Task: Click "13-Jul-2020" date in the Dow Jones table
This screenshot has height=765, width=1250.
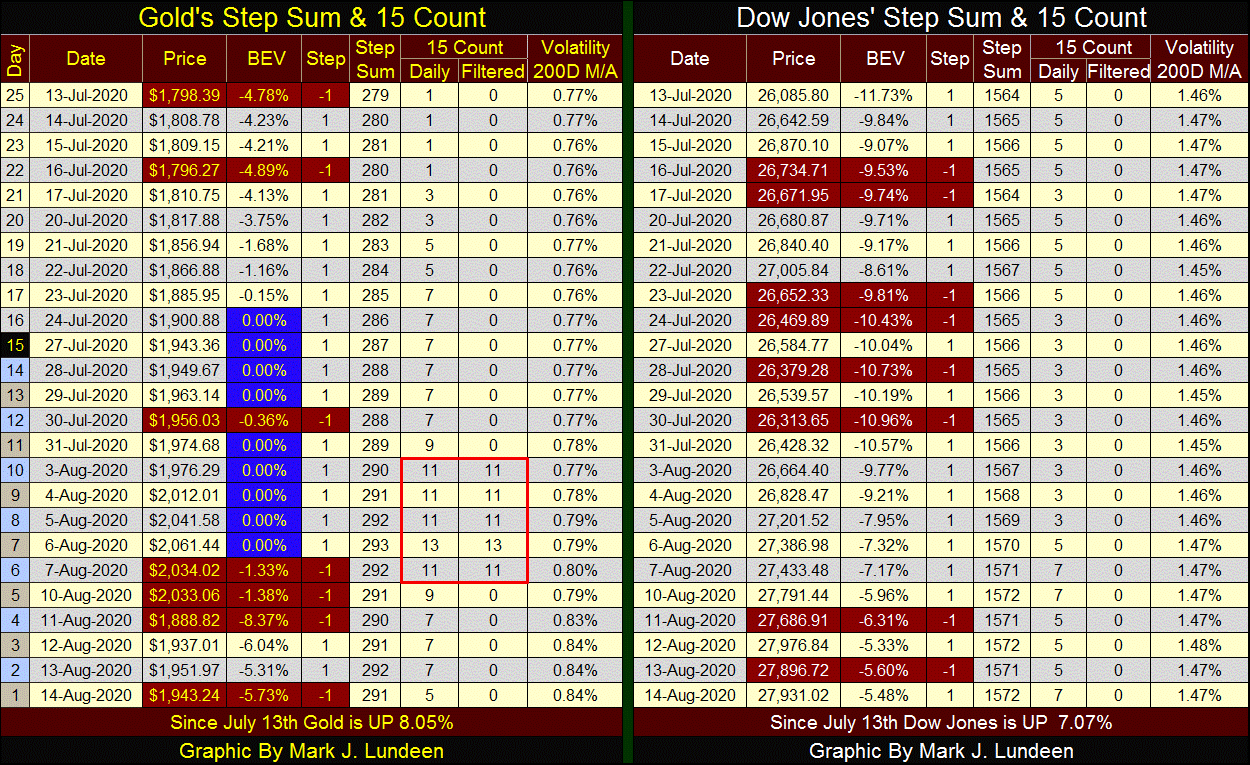Action: click(x=690, y=95)
